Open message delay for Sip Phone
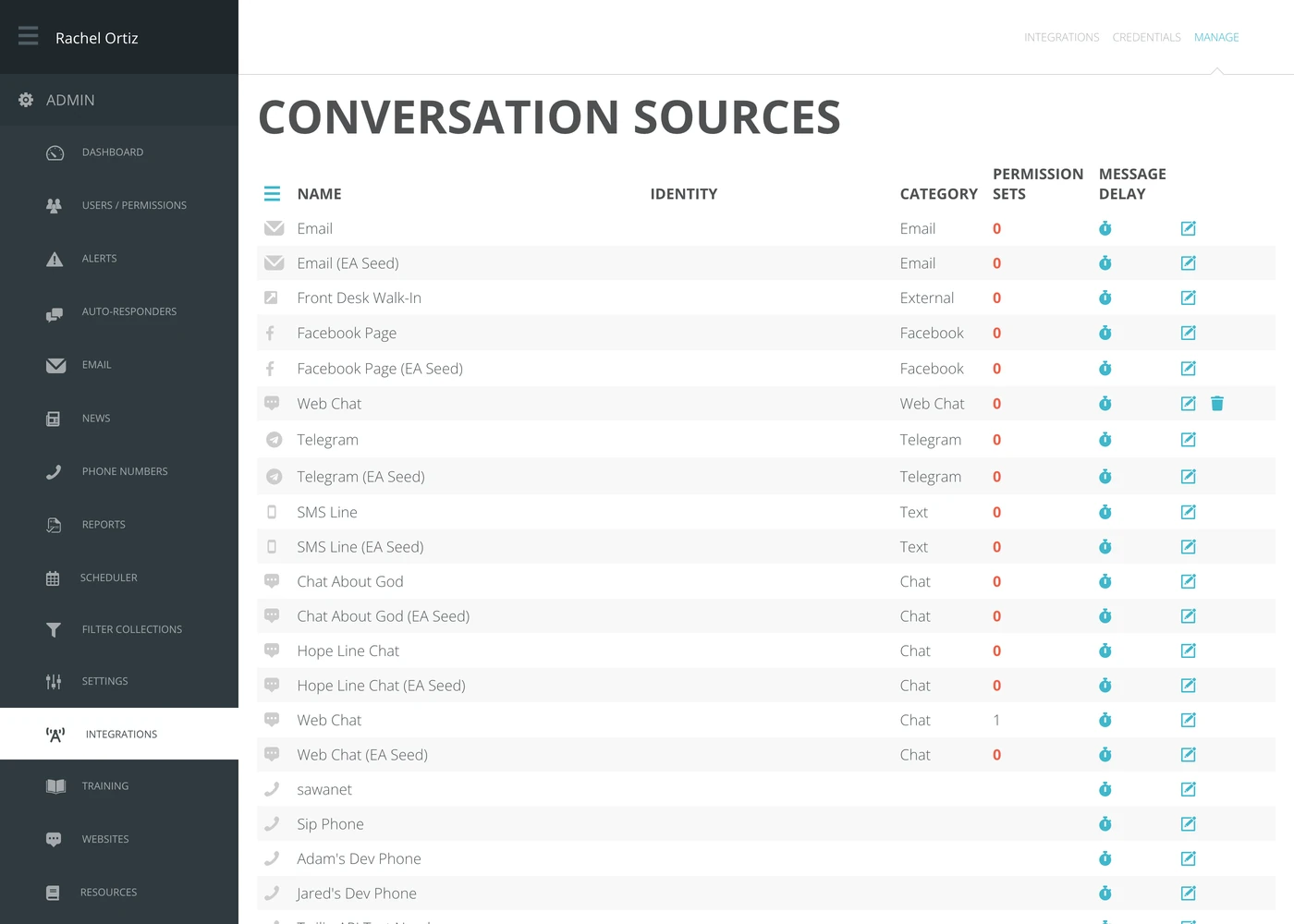1294x924 pixels. (x=1105, y=824)
